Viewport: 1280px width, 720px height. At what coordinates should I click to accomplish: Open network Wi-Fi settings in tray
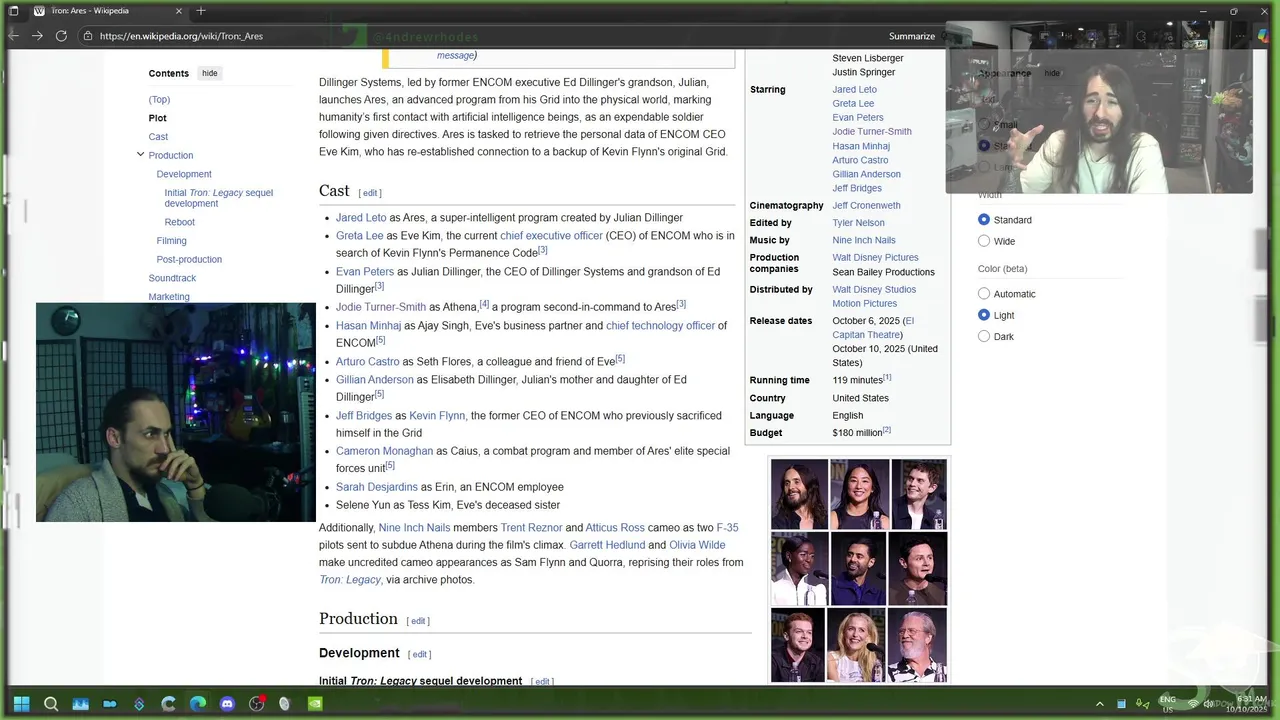pyautogui.click(x=1192, y=704)
